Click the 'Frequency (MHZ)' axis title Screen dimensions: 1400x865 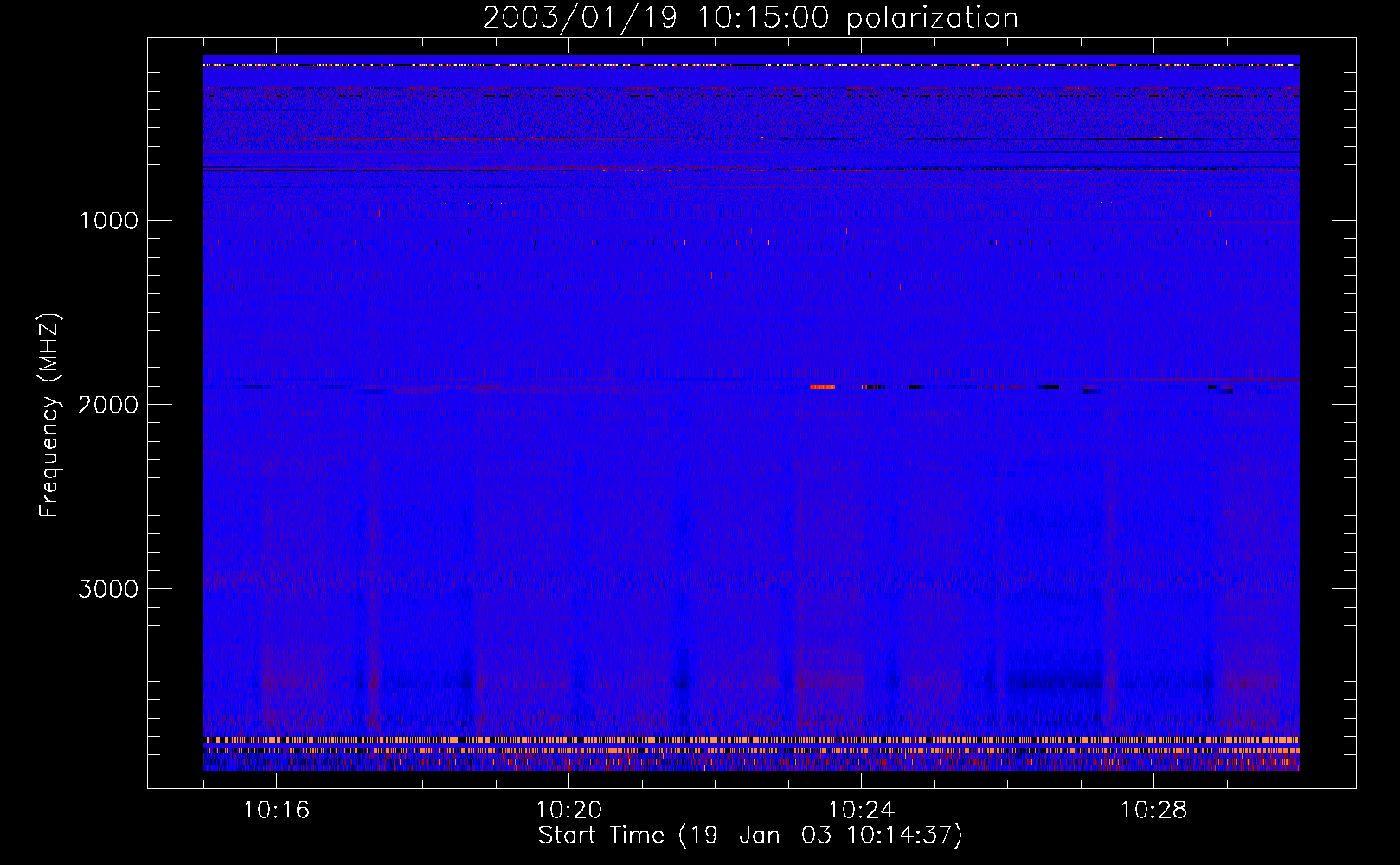pyautogui.click(x=49, y=414)
